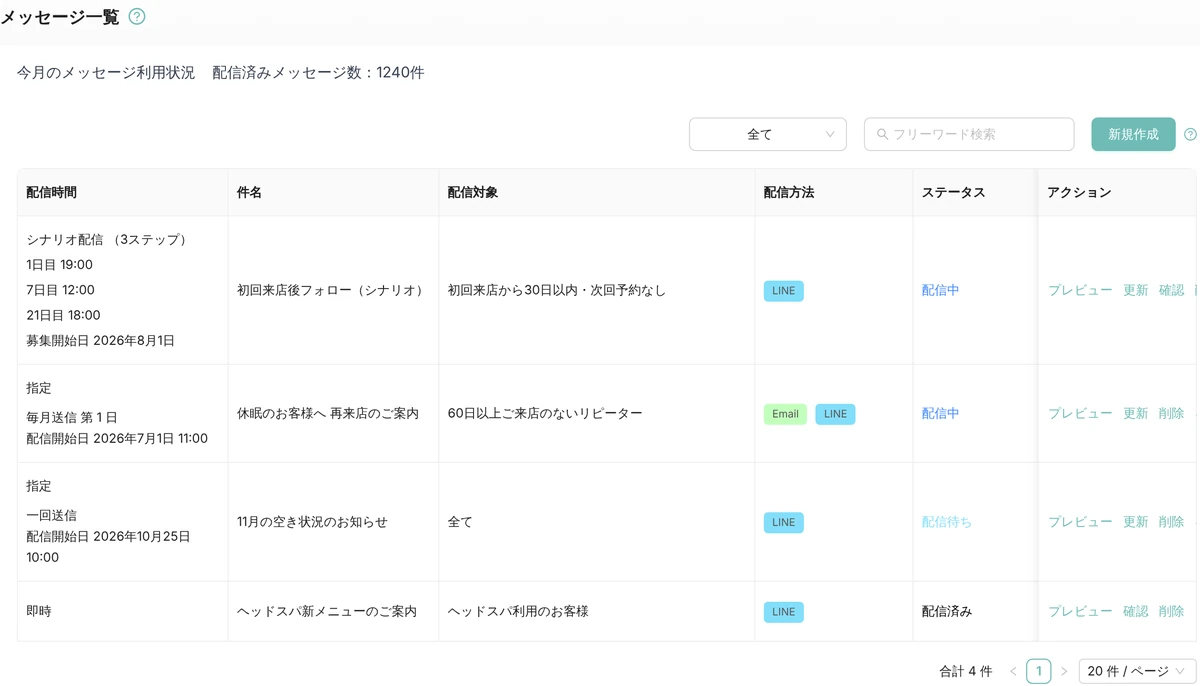The image size is (1200, 686).
Task: Click LINE tag in 休眠のお客様へ row
Action: (835, 414)
